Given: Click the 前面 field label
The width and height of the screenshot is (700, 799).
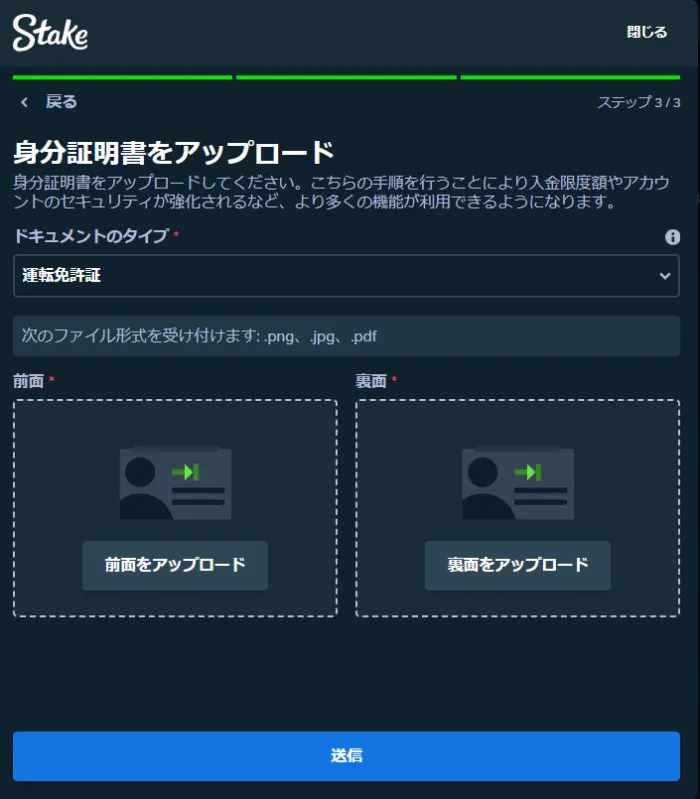Looking at the screenshot, I should (29, 381).
